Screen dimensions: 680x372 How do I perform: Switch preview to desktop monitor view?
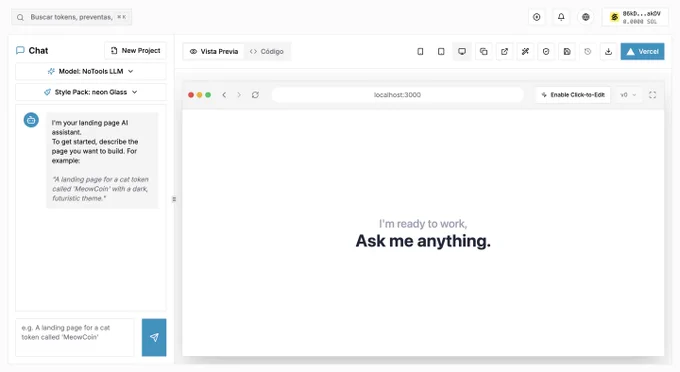pos(462,52)
